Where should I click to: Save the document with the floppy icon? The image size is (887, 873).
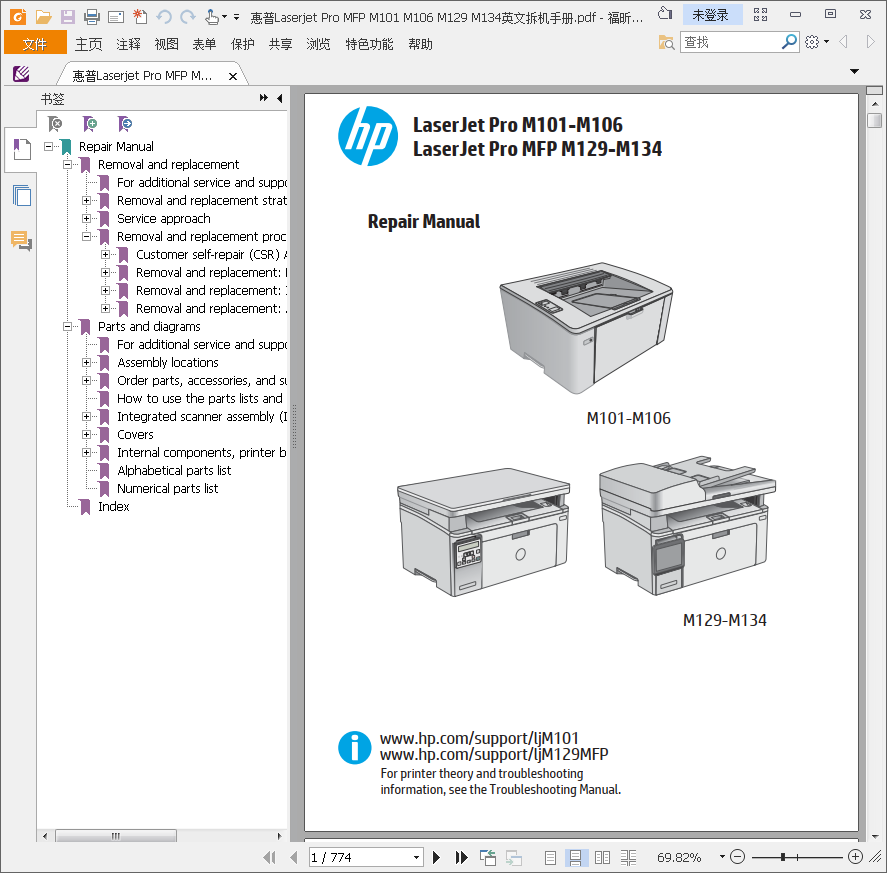(x=68, y=17)
